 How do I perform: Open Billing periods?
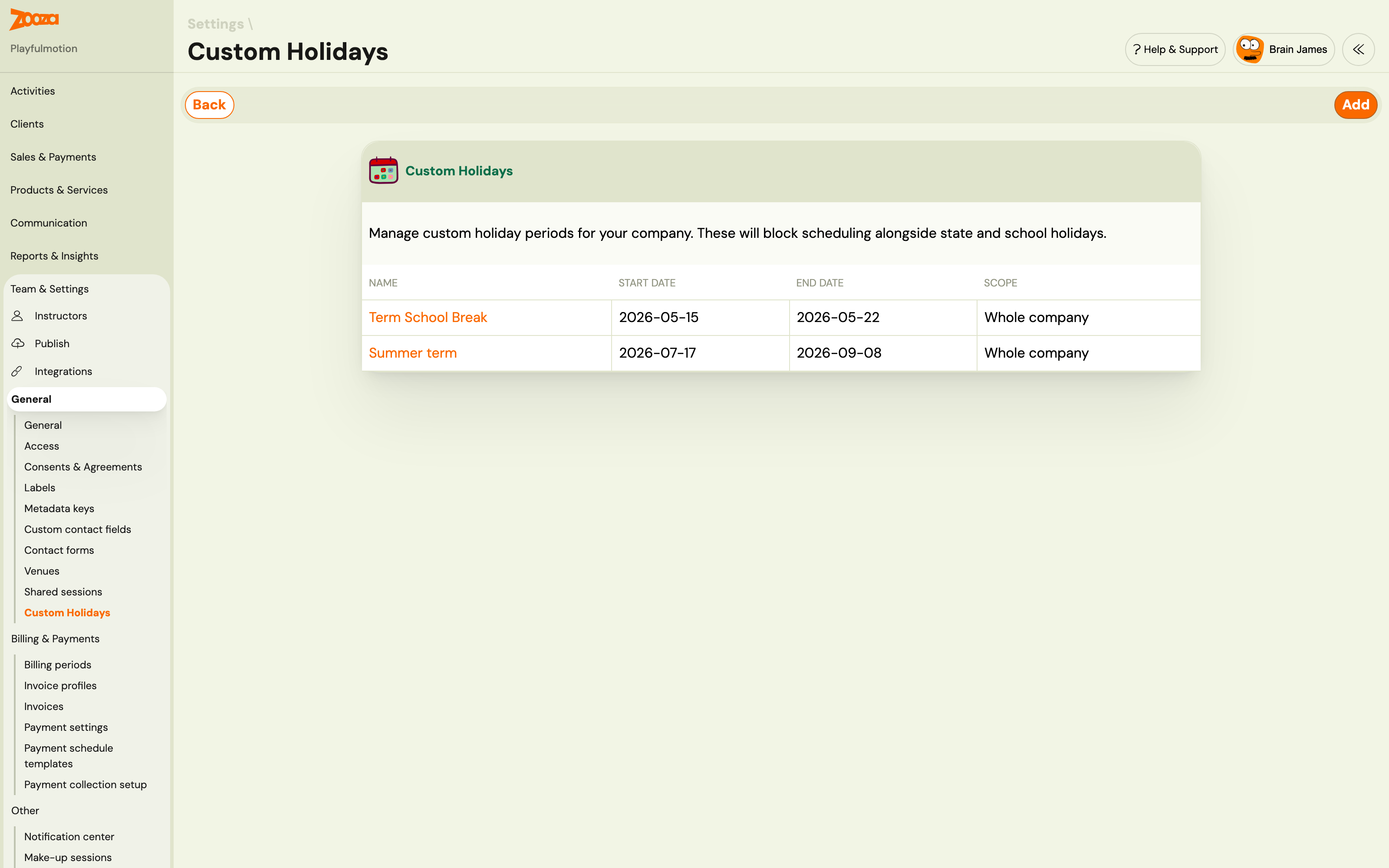click(57, 665)
